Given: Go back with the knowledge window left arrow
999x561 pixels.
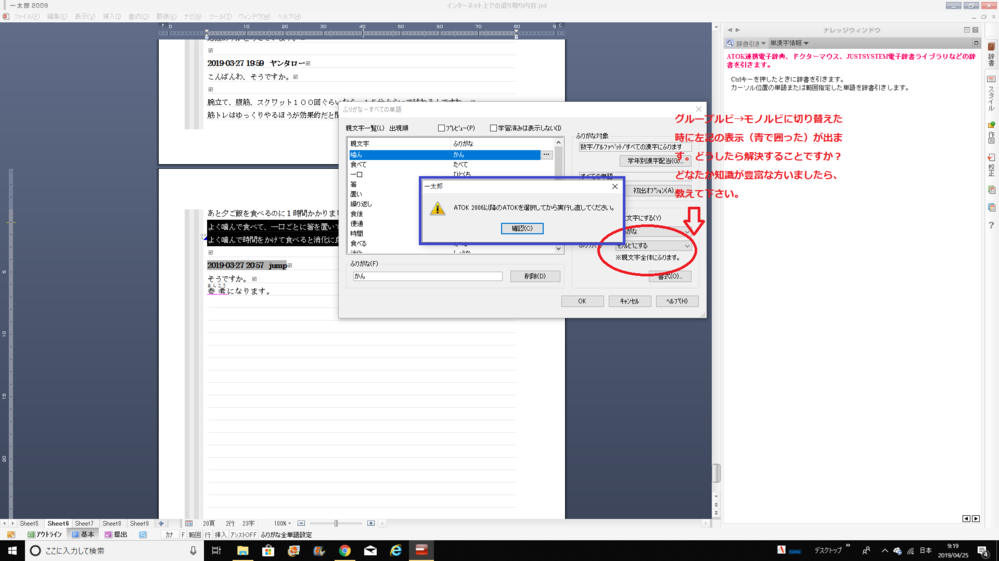Looking at the screenshot, I should (x=730, y=30).
